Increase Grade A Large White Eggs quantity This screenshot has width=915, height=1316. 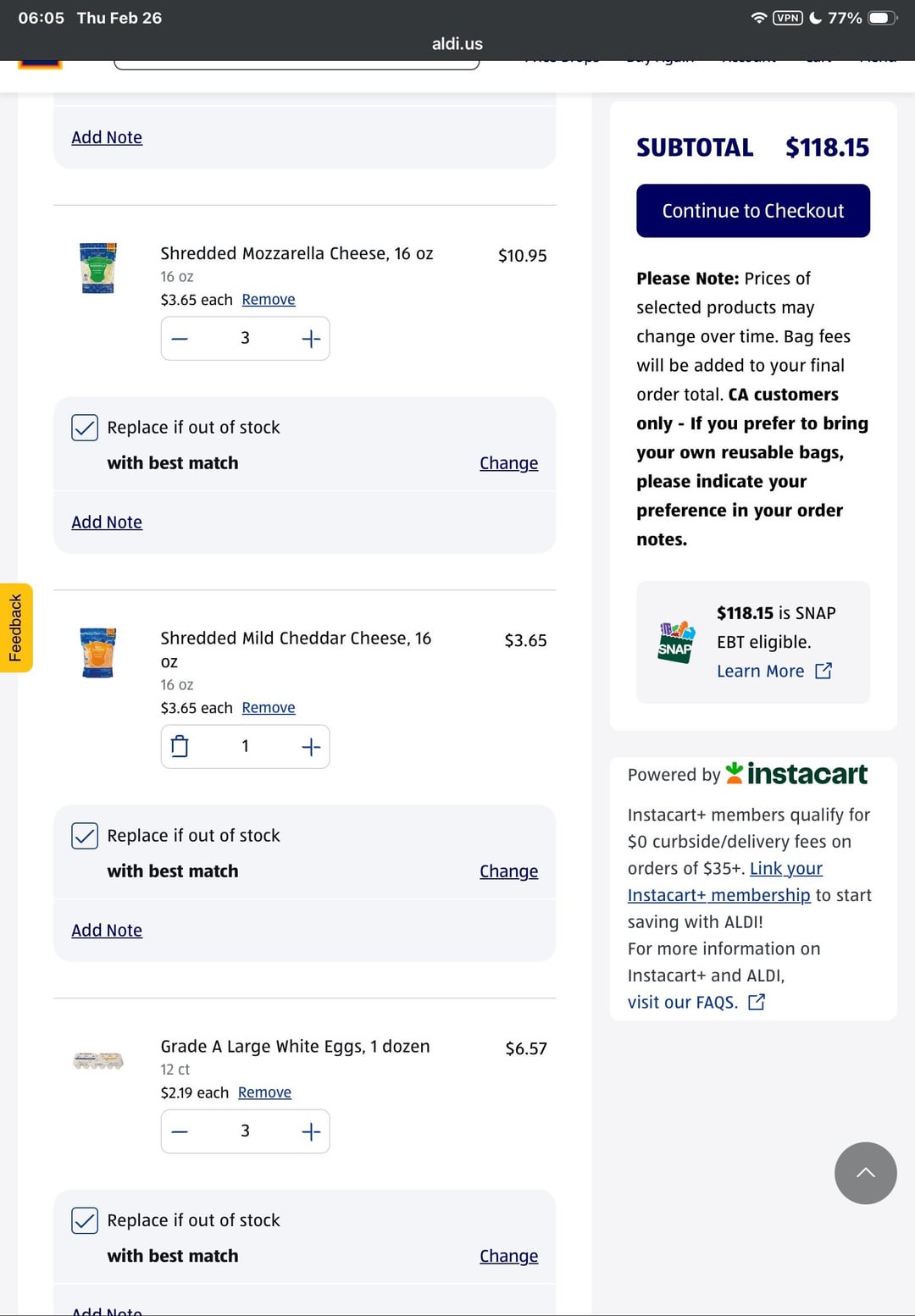point(311,1131)
